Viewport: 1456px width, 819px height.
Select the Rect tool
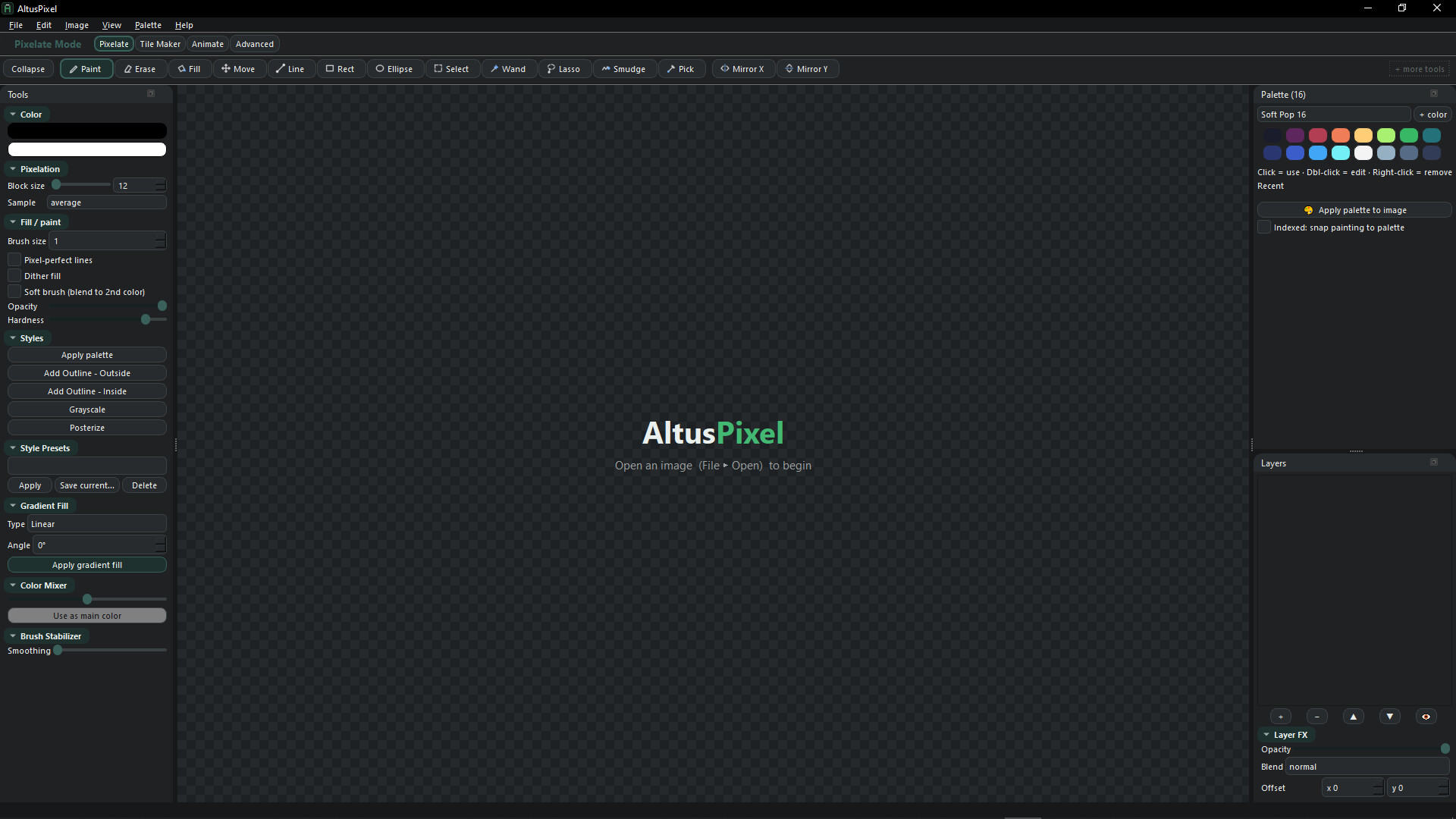pos(340,69)
